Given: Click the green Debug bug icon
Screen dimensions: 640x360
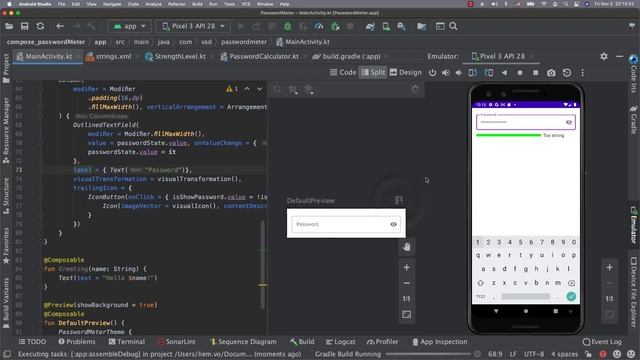Looking at the screenshot, I should (x=287, y=26).
